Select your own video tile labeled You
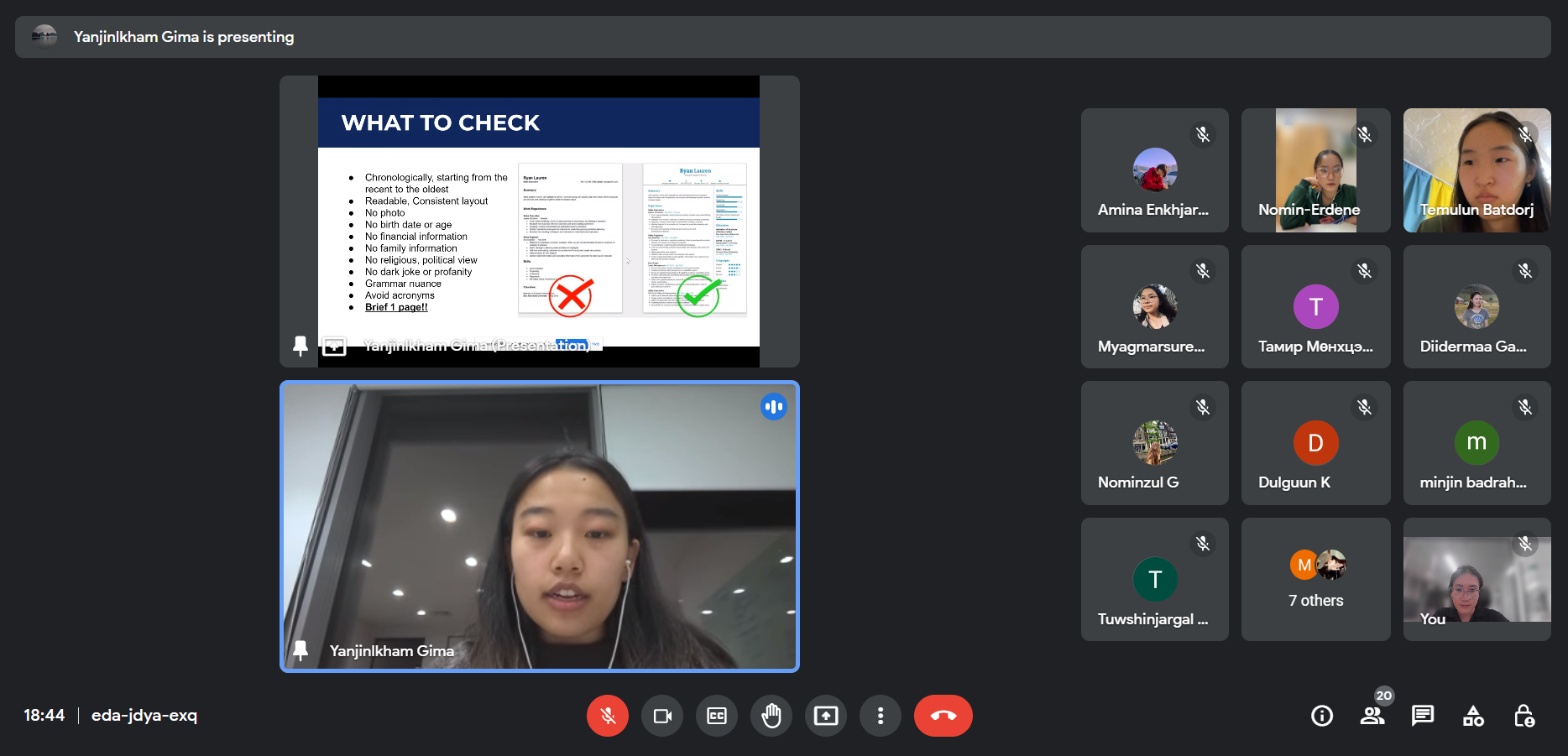Viewport: 1568px width, 756px height. click(x=1477, y=579)
